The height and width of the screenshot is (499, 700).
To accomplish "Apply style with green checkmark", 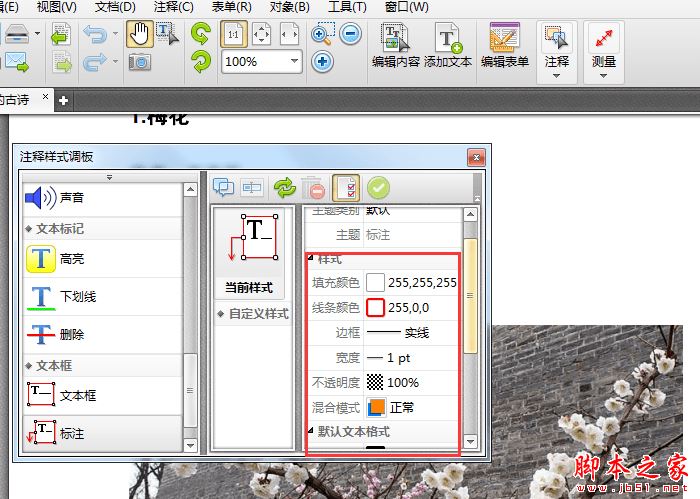I will click(x=379, y=187).
